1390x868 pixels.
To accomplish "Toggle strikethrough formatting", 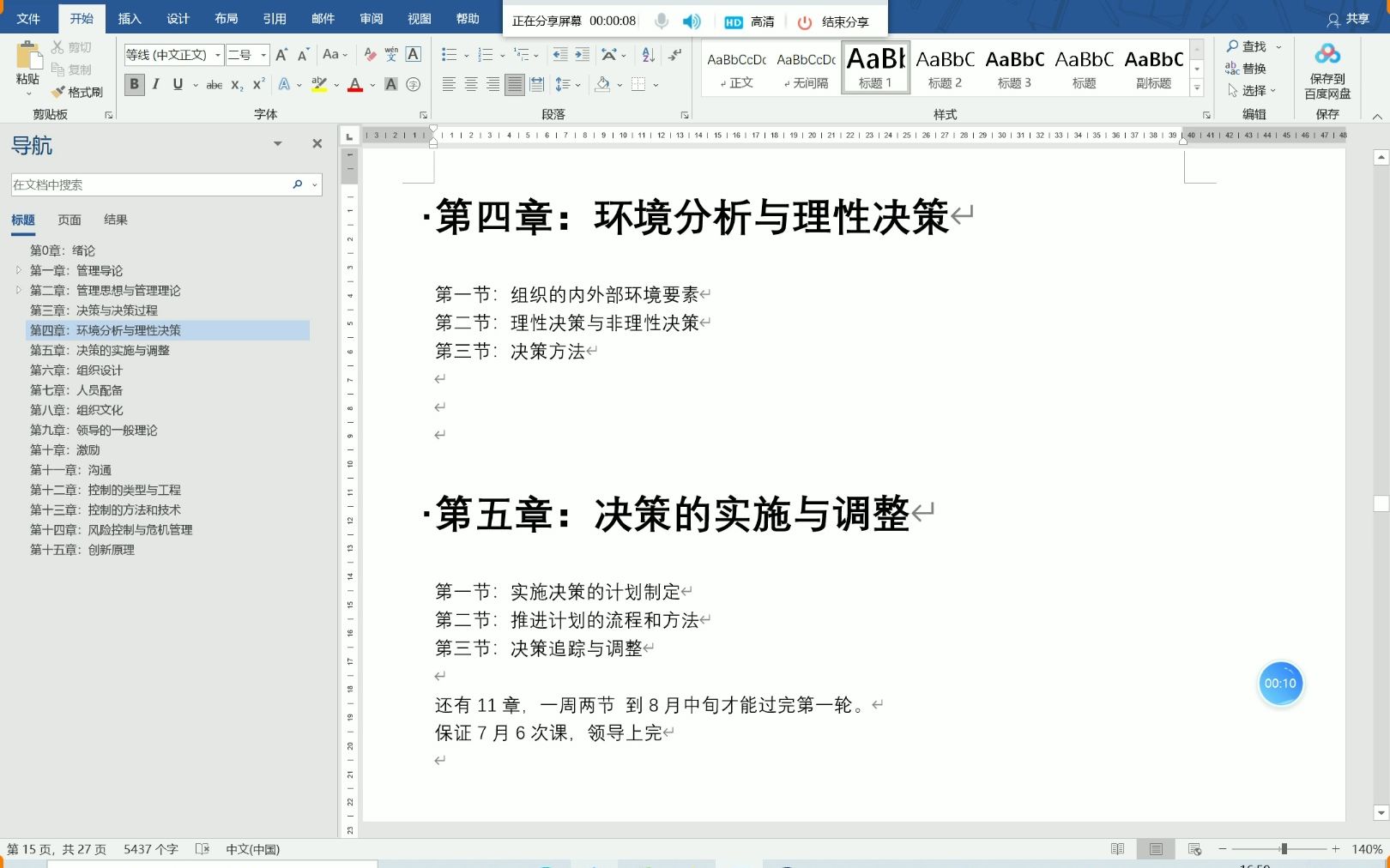I will [215, 84].
